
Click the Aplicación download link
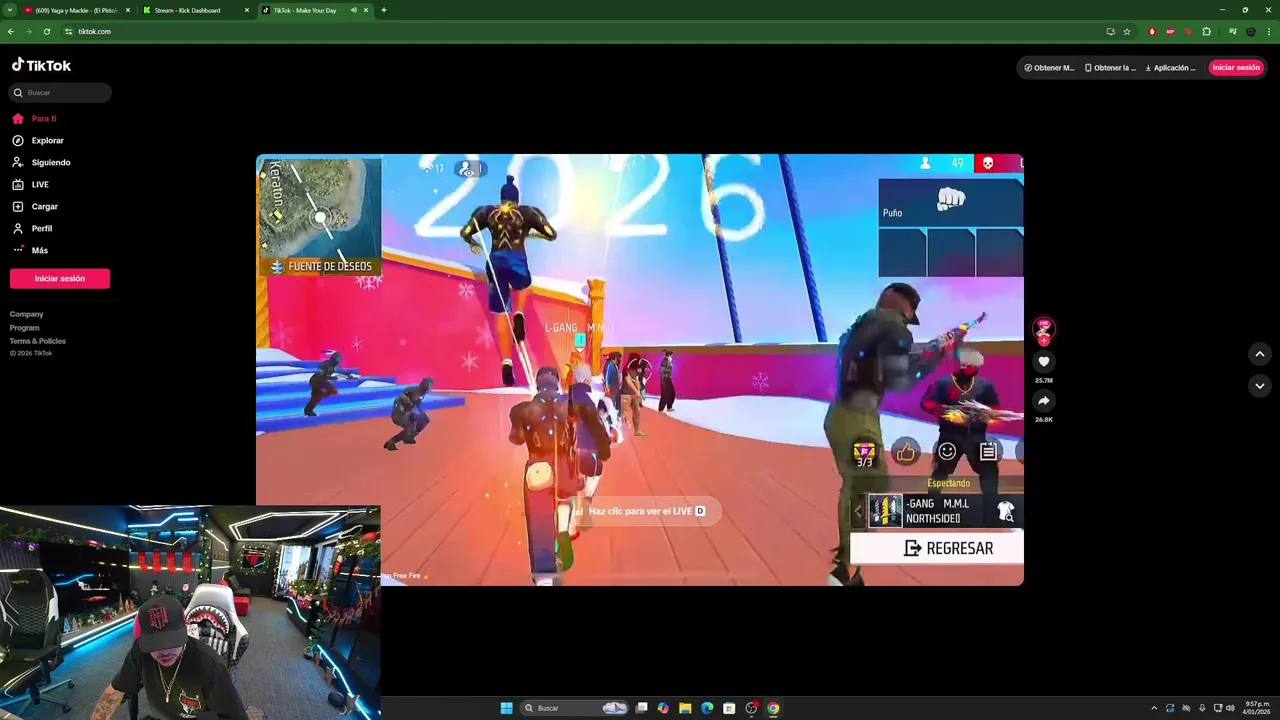tap(1170, 68)
